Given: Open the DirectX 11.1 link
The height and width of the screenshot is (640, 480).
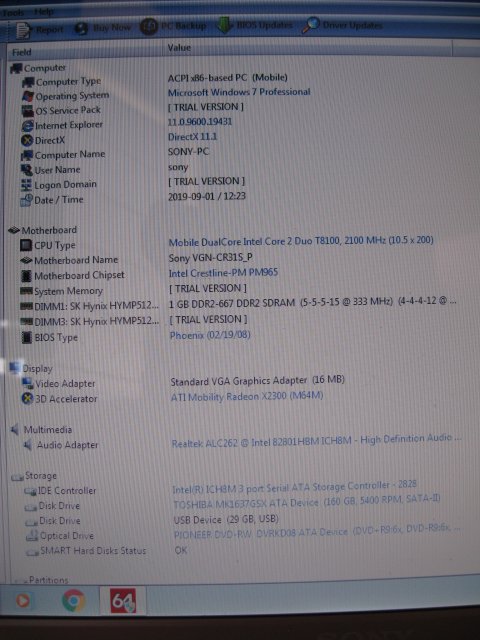Looking at the screenshot, I should [x=192, y=137].
